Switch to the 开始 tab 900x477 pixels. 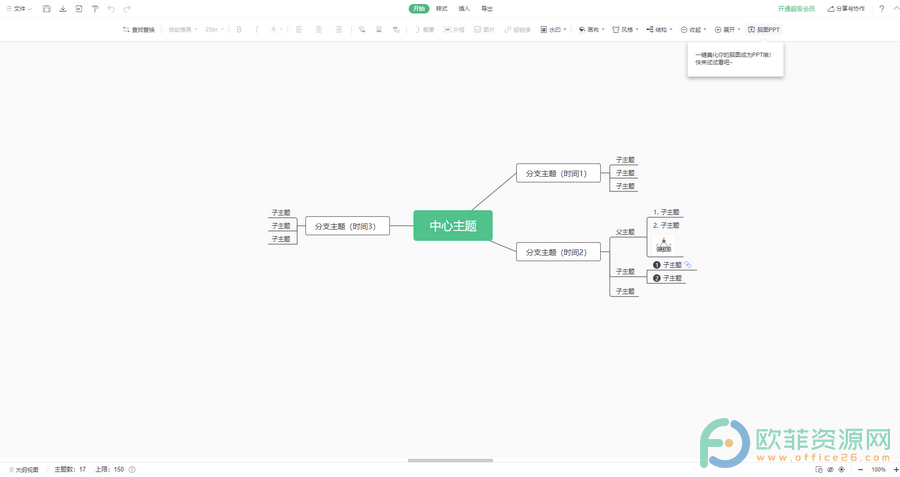pos(419,9)
